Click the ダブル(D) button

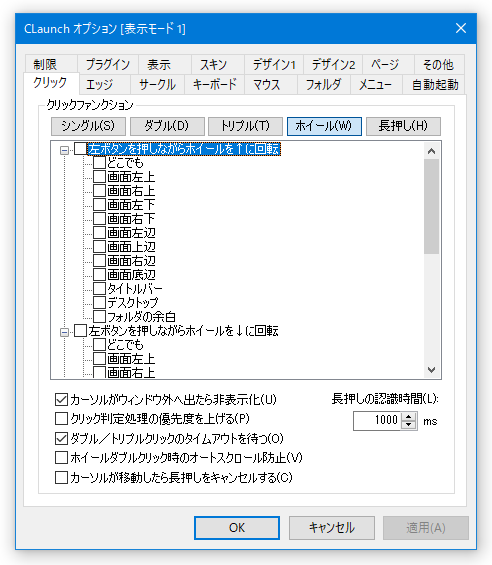pyautogui.click(x=167, y=126)
